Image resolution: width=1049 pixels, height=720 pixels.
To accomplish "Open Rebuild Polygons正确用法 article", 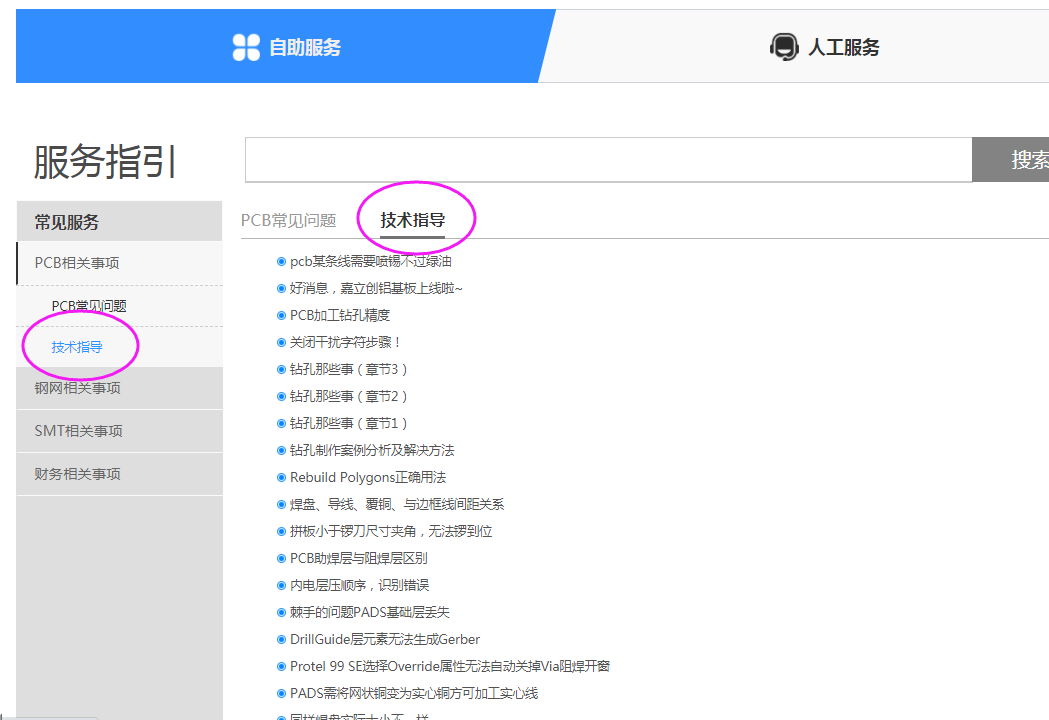I will pos(367,477).
